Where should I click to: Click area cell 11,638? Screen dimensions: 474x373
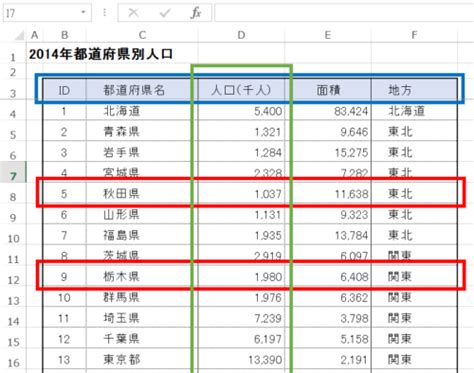pyautogui.click(x=328, y=194)
